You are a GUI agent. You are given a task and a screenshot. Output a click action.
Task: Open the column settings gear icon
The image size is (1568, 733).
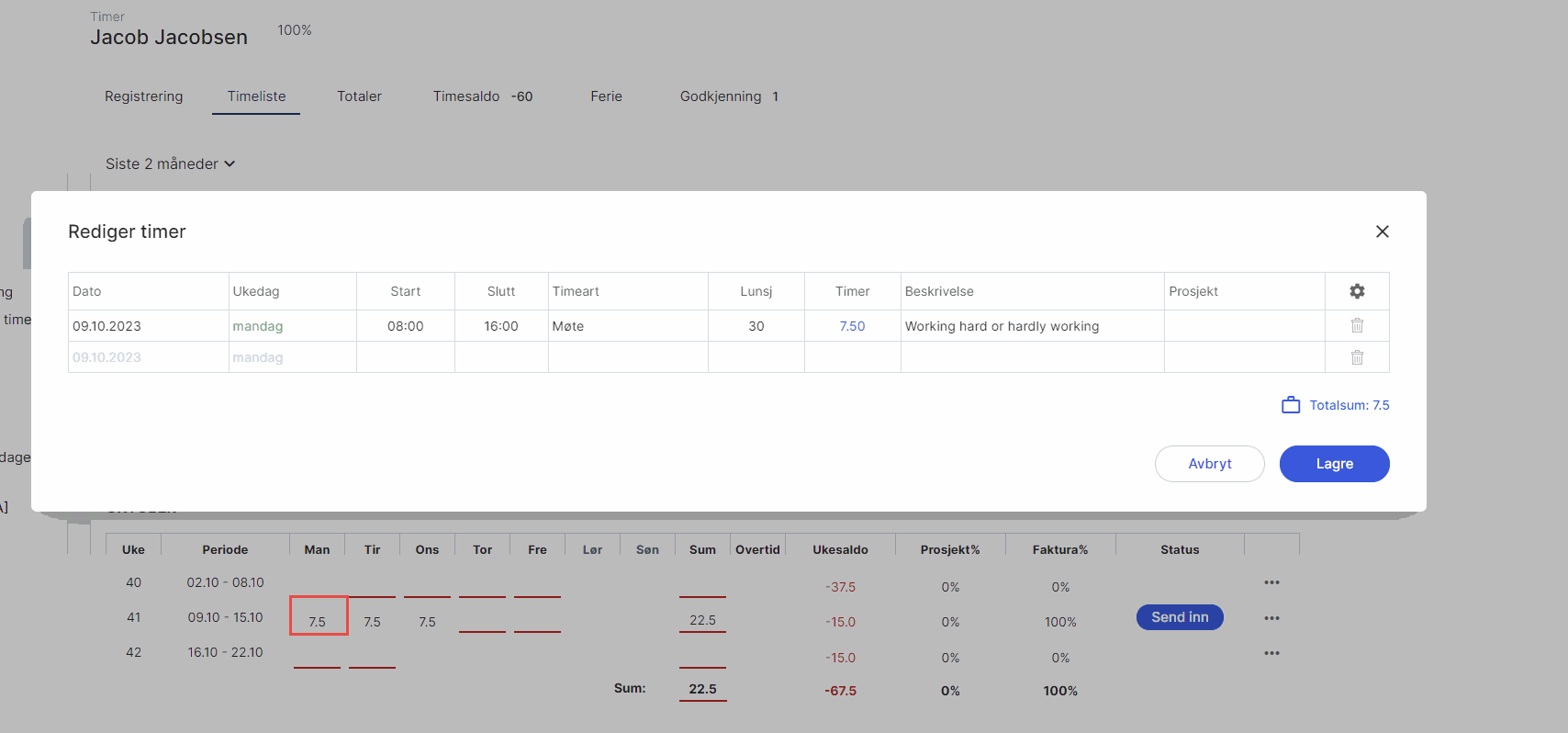pos(1357,291)
